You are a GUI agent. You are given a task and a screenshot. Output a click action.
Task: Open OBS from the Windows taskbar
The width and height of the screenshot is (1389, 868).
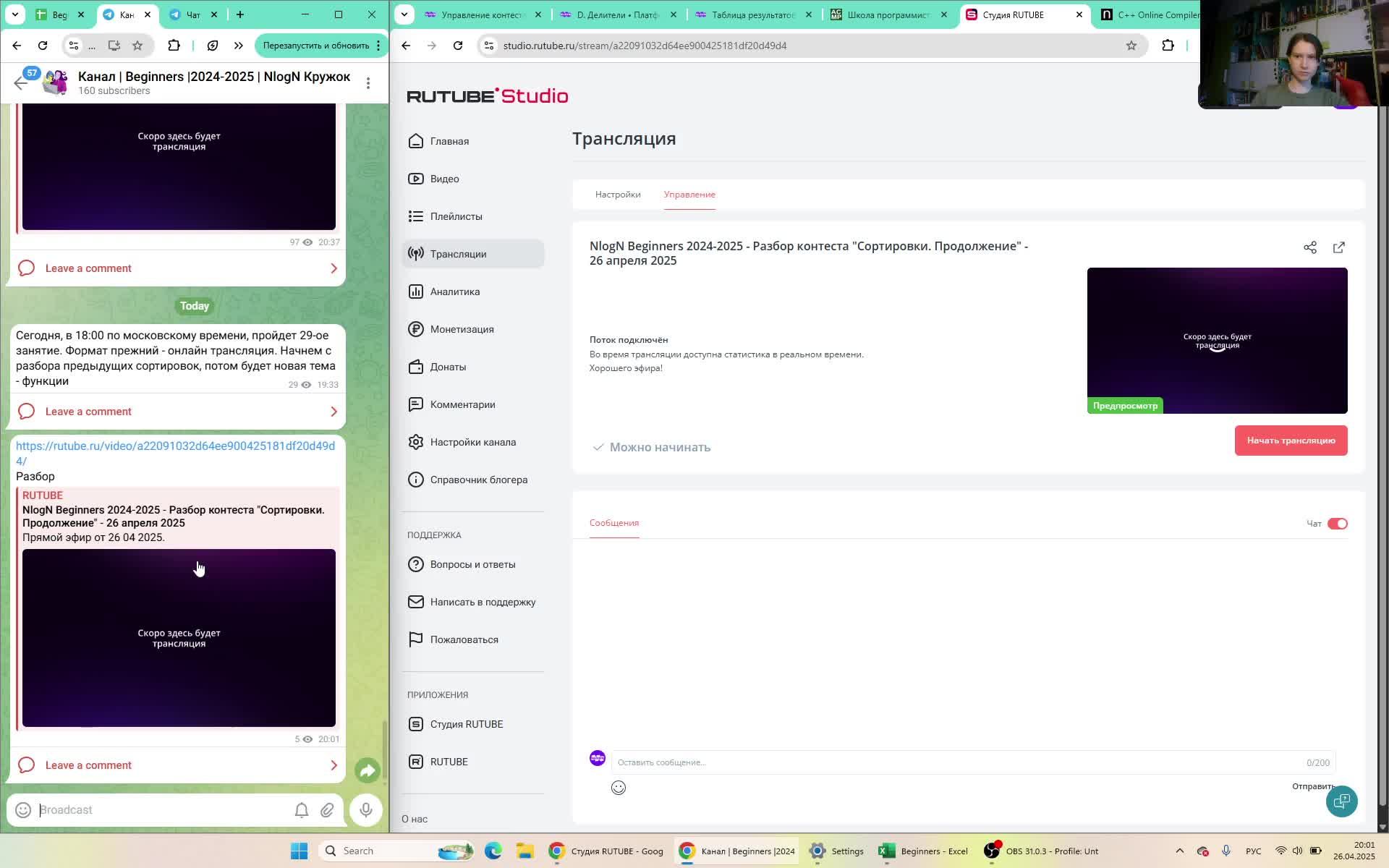point(1041,851)
